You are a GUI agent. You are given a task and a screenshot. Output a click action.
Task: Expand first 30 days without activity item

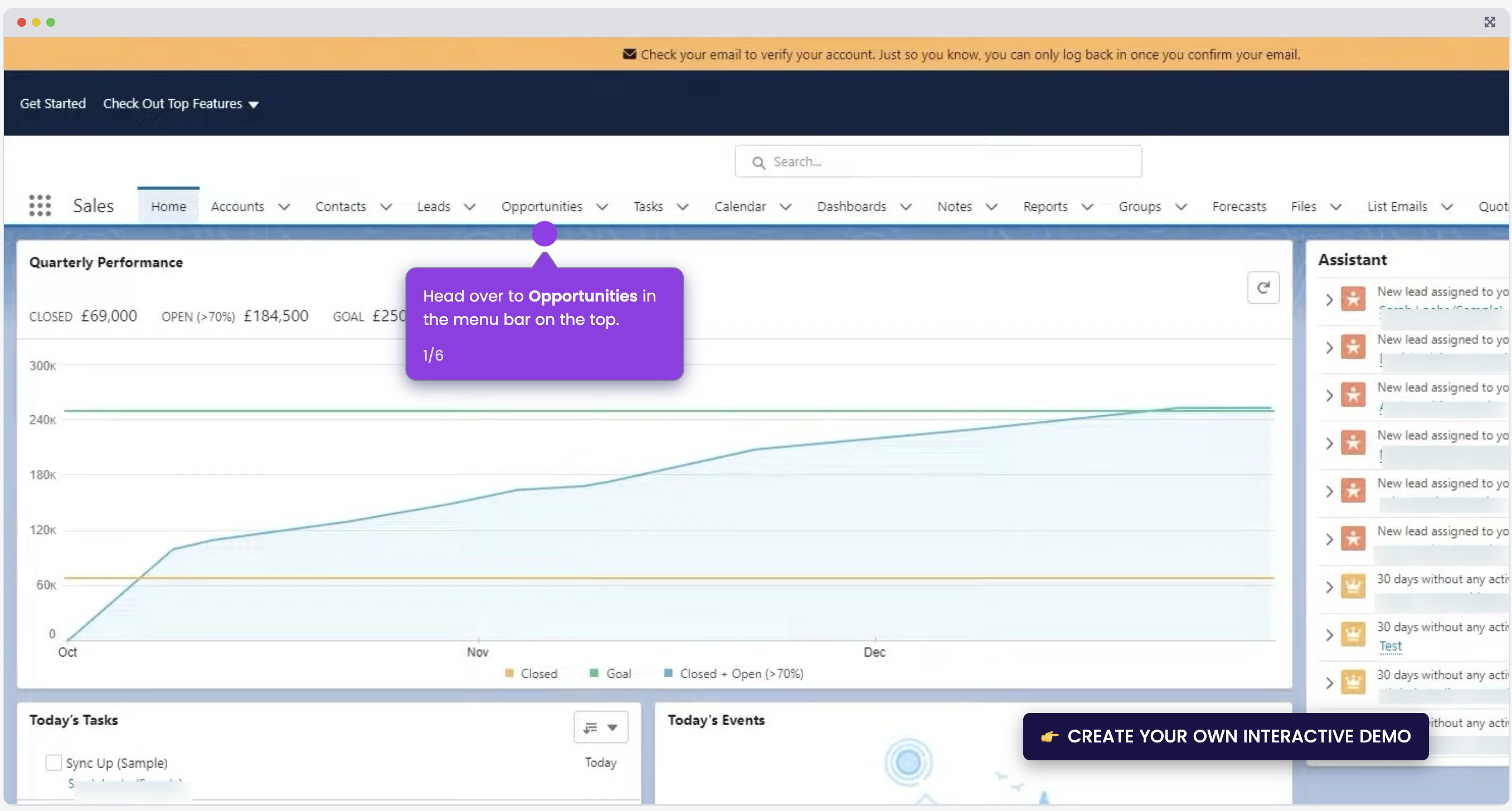coord(1329,587)
